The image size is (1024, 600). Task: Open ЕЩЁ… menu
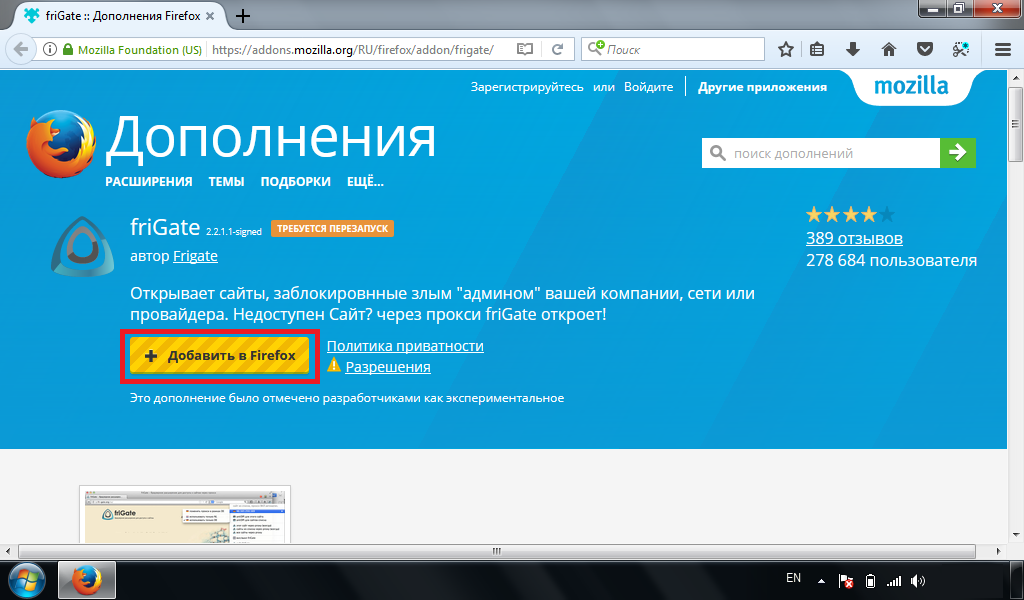(x=365, y=182)
